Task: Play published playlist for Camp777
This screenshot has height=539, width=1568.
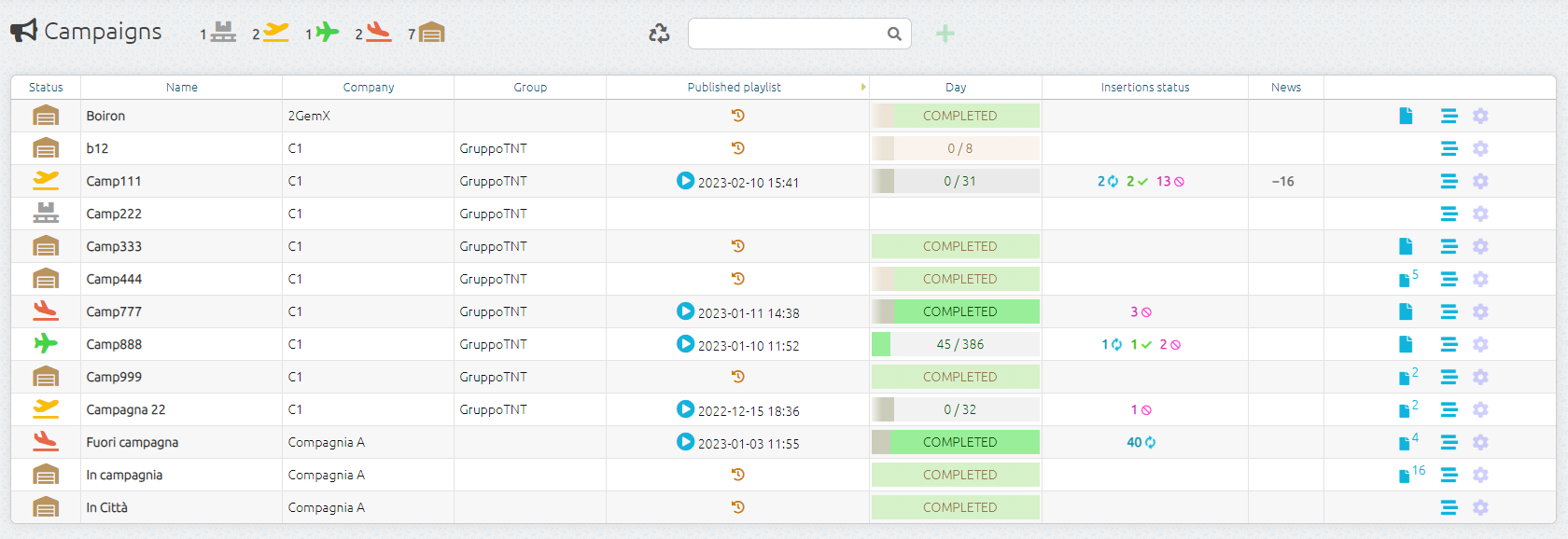Action: (685, 311)
